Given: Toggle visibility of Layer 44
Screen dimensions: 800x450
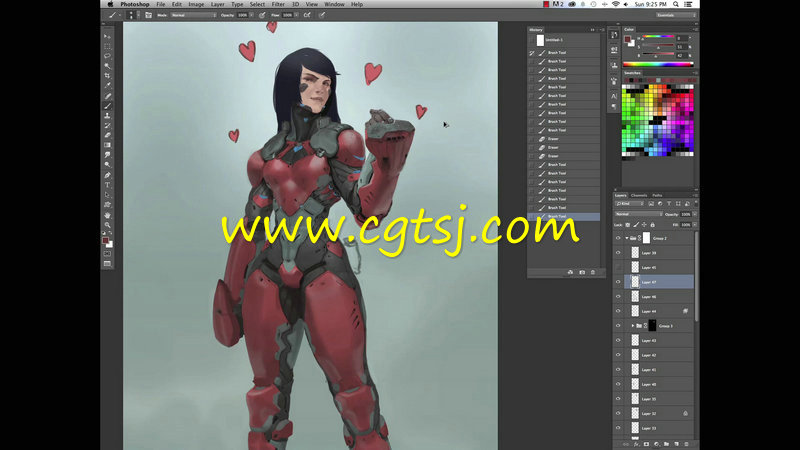Looking at the screenshot, I should coord(618,311).
